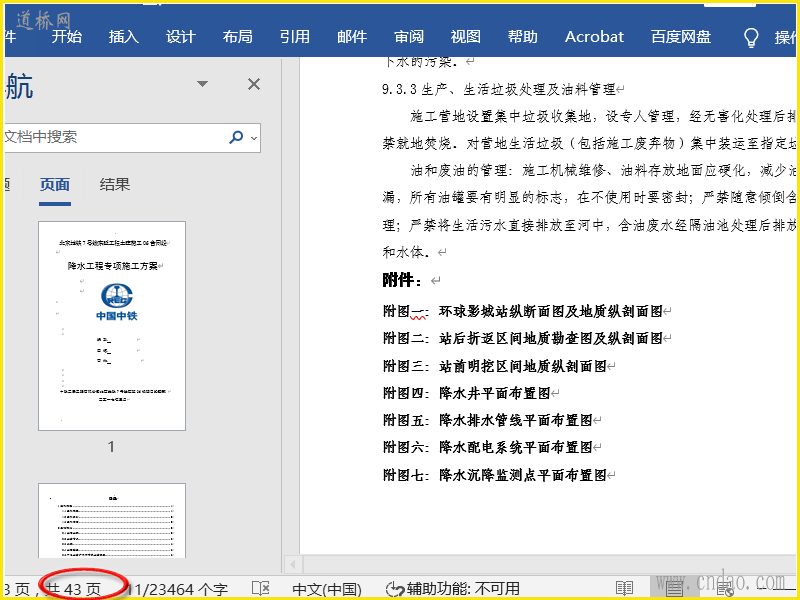The width and height of the screenshot is (800, 600).
Task: Open the 引用 ribbon tab
Action: click(x=295, y=37)
